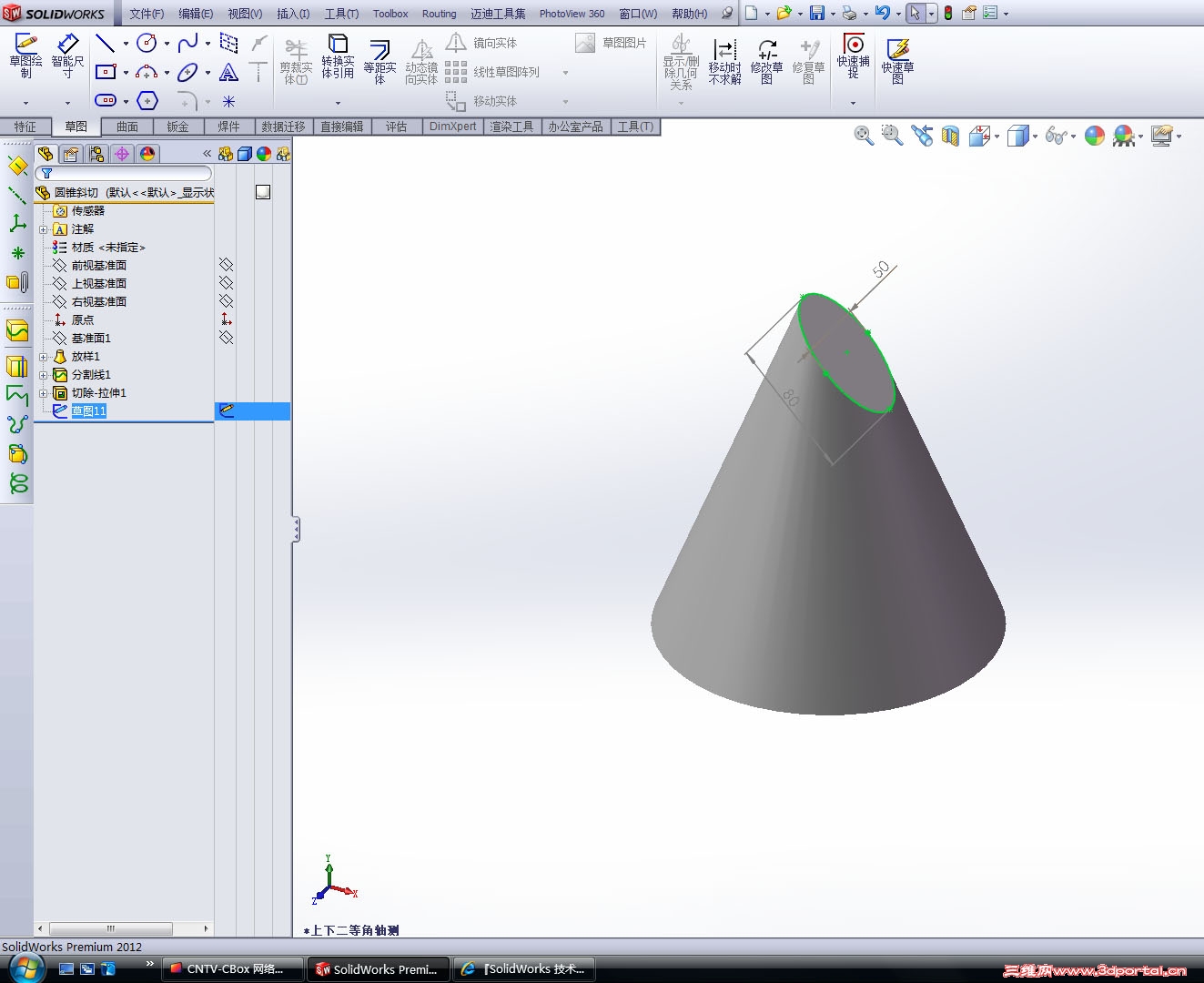The height and width of the screenshot is (983, 1204).
Task: Toggle visibility of 原点 in display pane
Action: [226, 319]
